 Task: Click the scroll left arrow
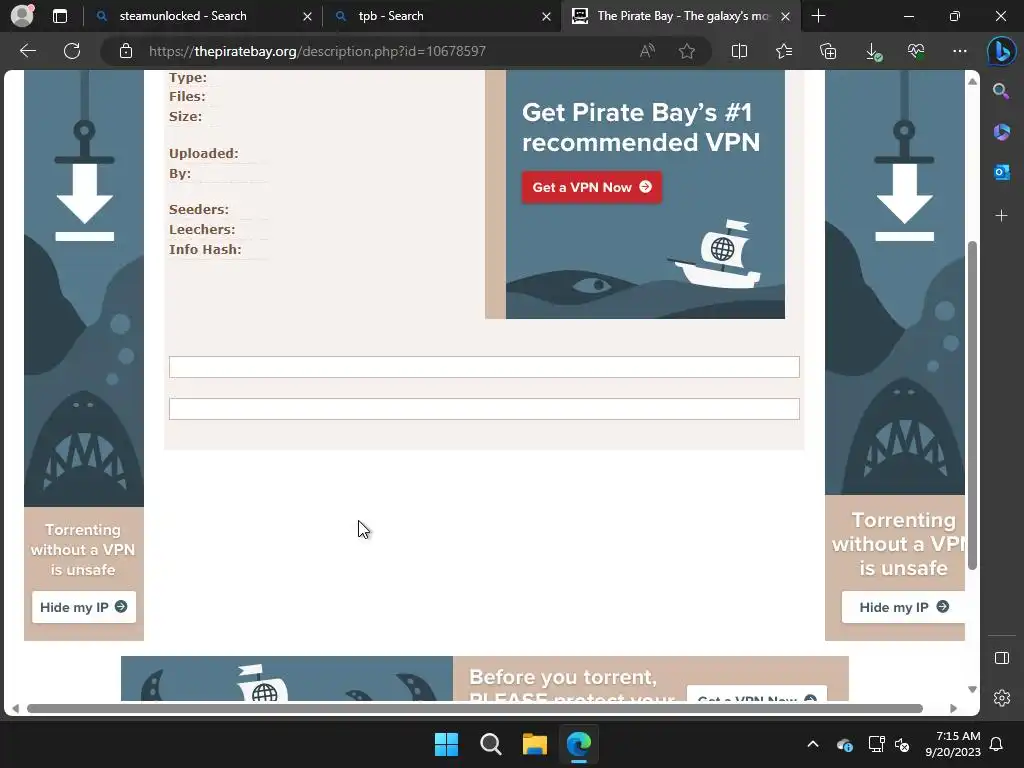(x=15, y=709)
